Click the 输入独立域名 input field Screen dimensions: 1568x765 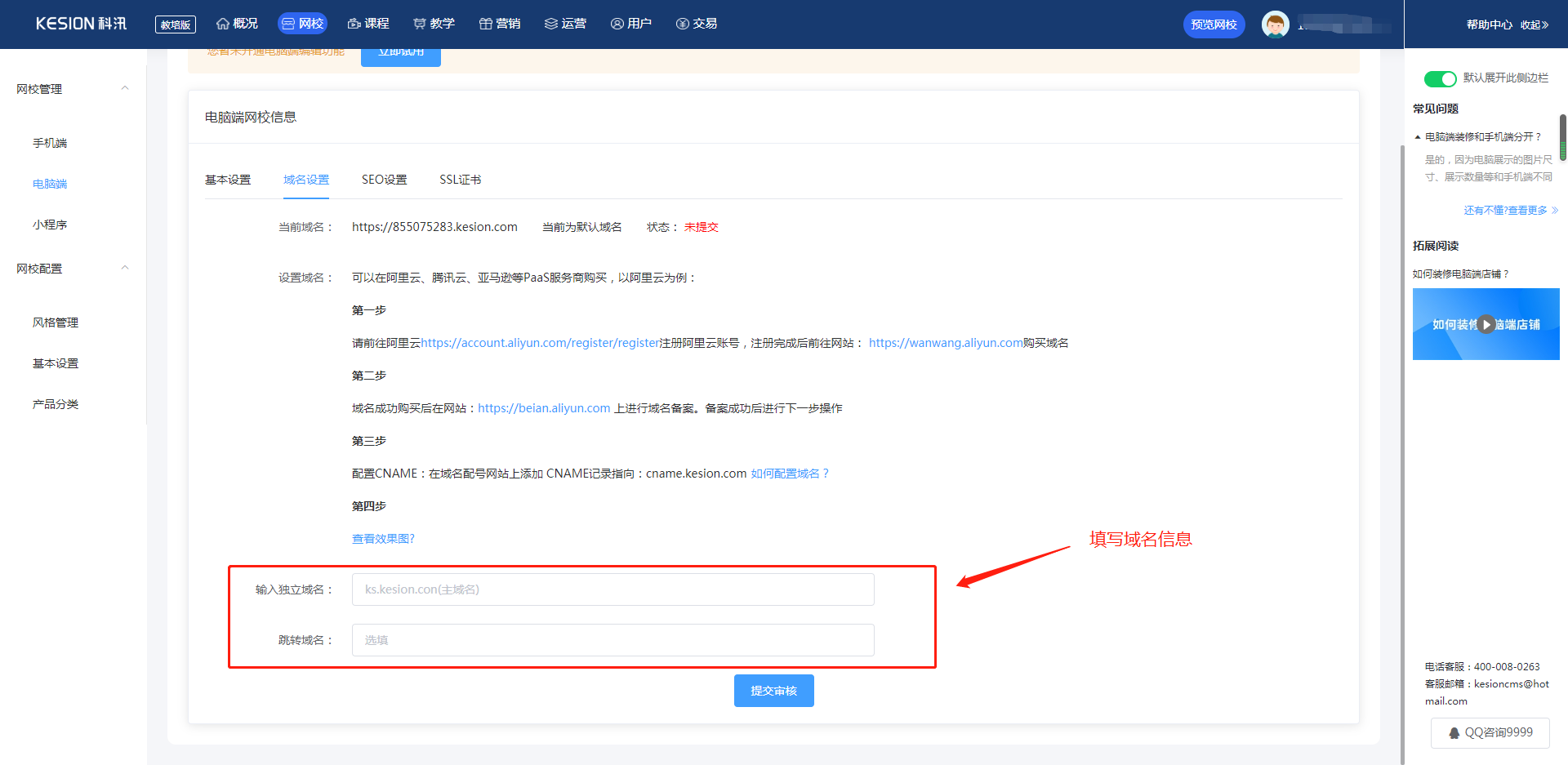[x=612, y=589]
